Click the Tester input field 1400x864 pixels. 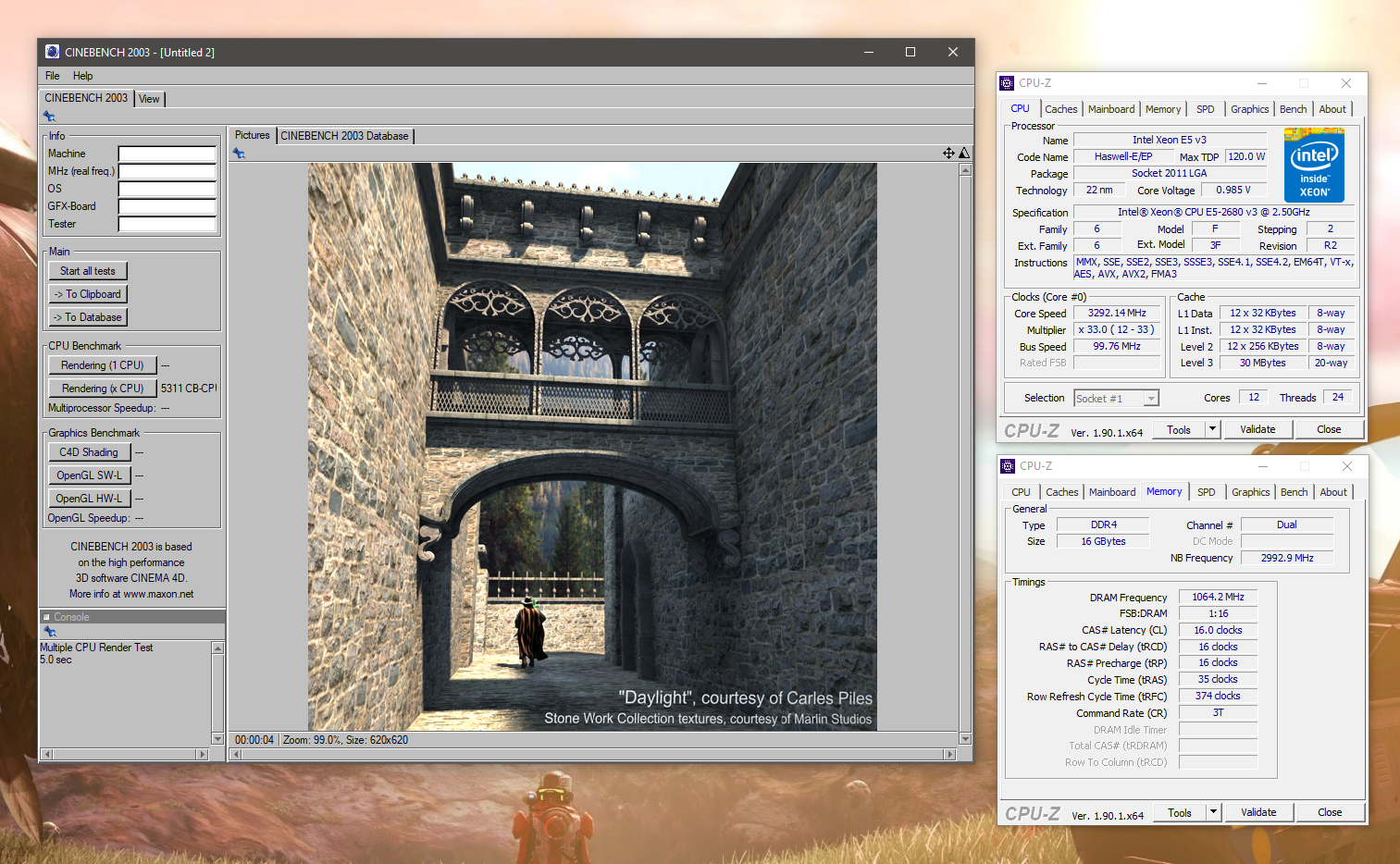click(x=167, y=224)
